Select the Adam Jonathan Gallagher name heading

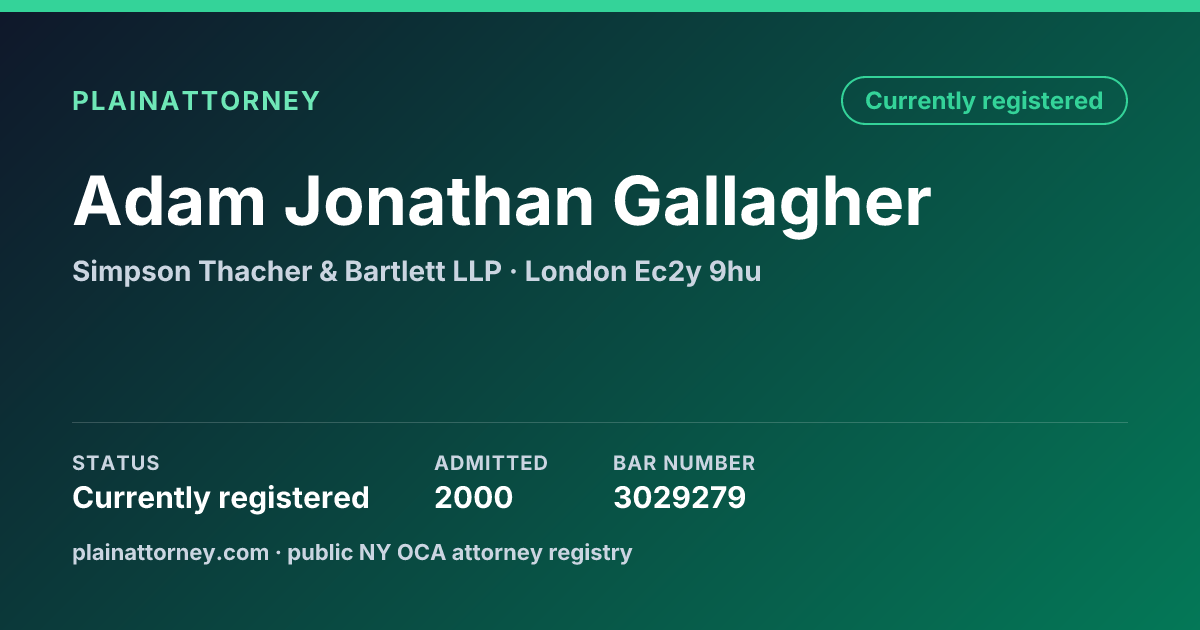coord(502,201)
